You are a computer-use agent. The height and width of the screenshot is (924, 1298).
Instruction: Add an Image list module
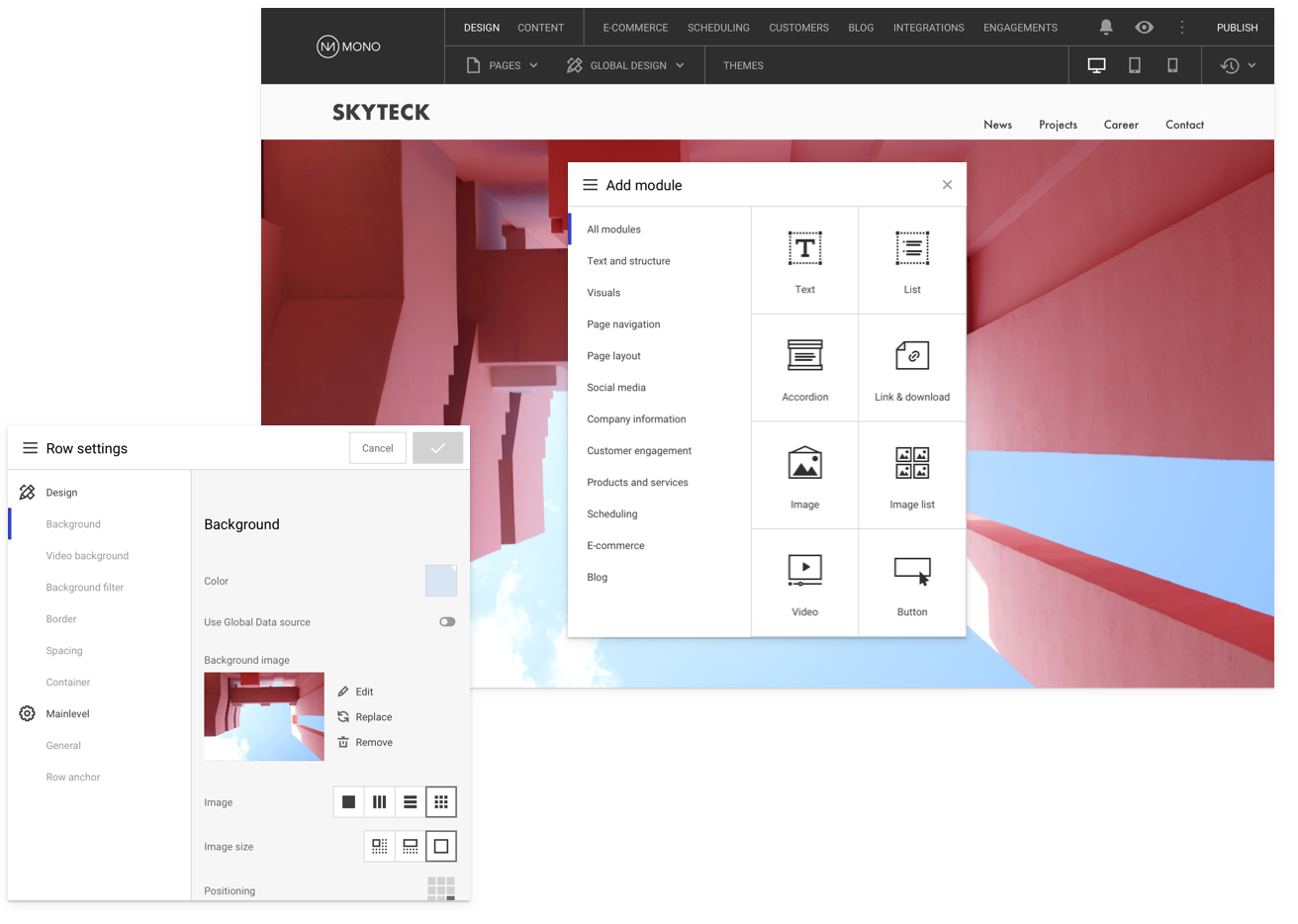pyautogui.click(x=912, y=476)
